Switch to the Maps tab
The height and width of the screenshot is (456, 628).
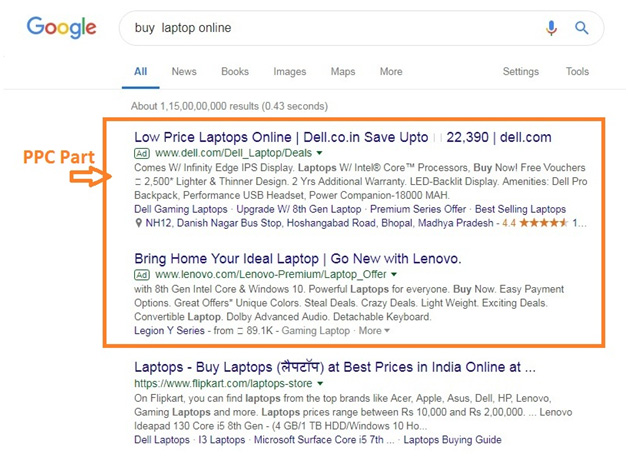click(x=343, y=72)
